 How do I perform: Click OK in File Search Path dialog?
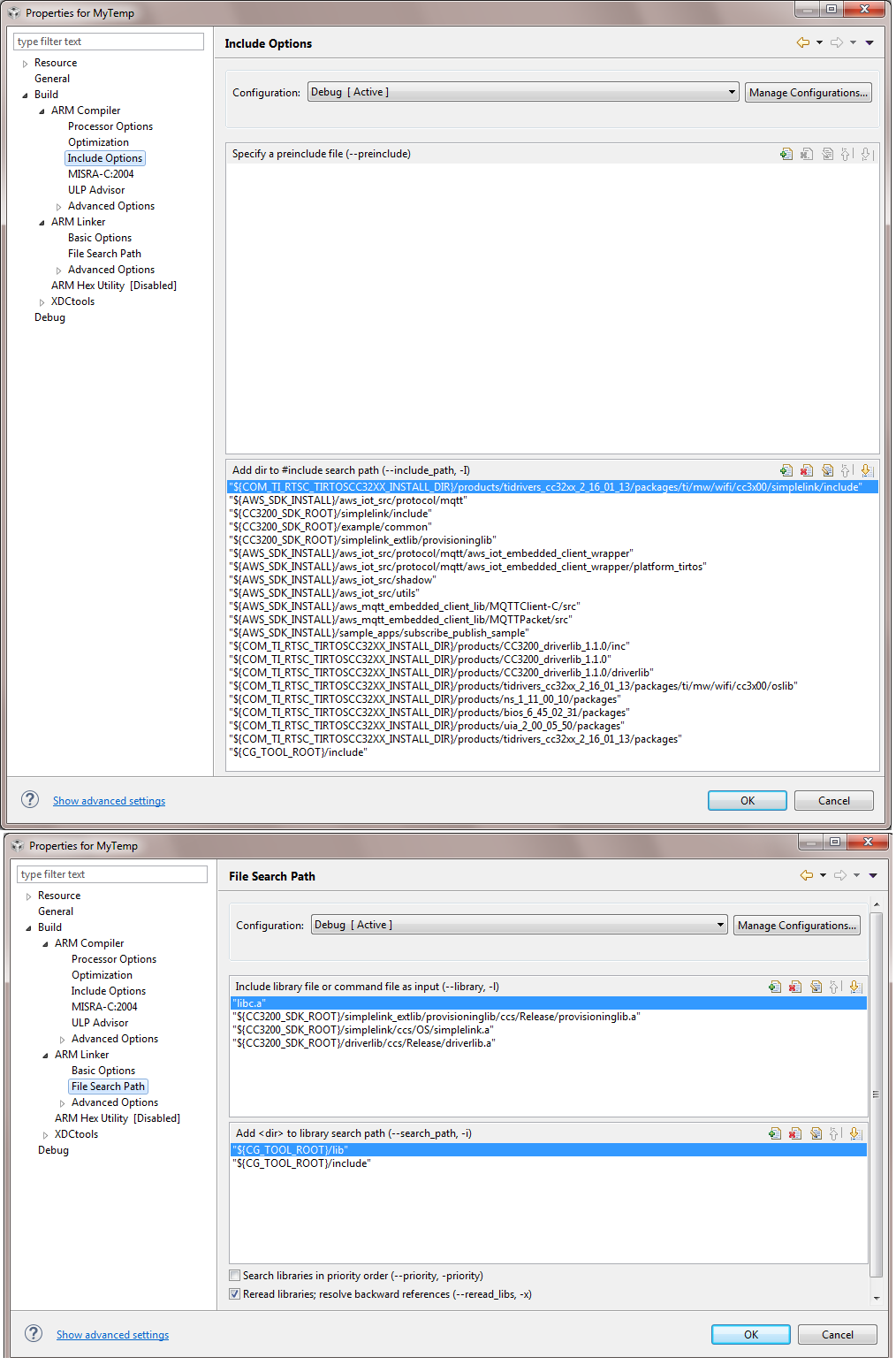751,1334
